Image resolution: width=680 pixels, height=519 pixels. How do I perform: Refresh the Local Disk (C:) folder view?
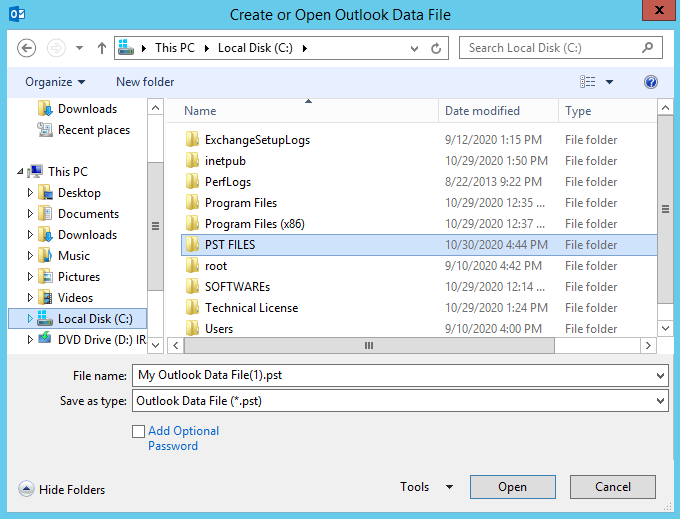click(x=436, y=48)
